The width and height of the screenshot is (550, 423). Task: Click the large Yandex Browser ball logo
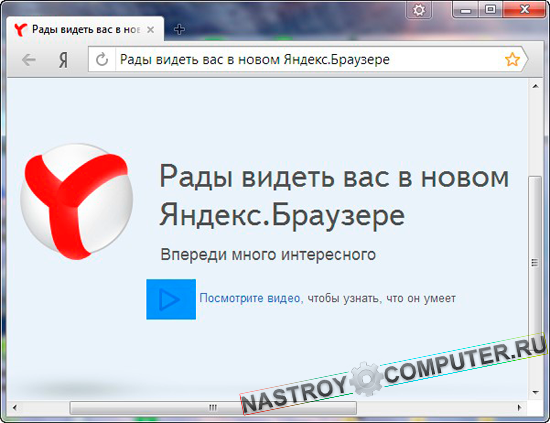click(x=76, y=202)
